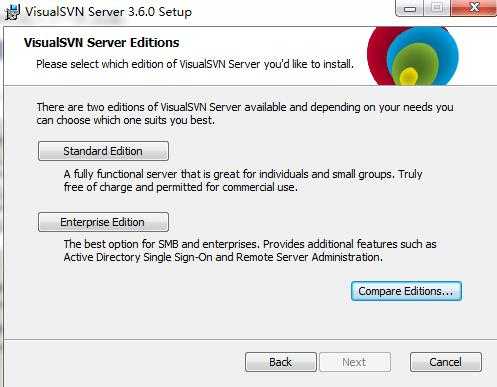Choose the Enterprise Edition button
The image size is (497, 387).
click(103, 222)
